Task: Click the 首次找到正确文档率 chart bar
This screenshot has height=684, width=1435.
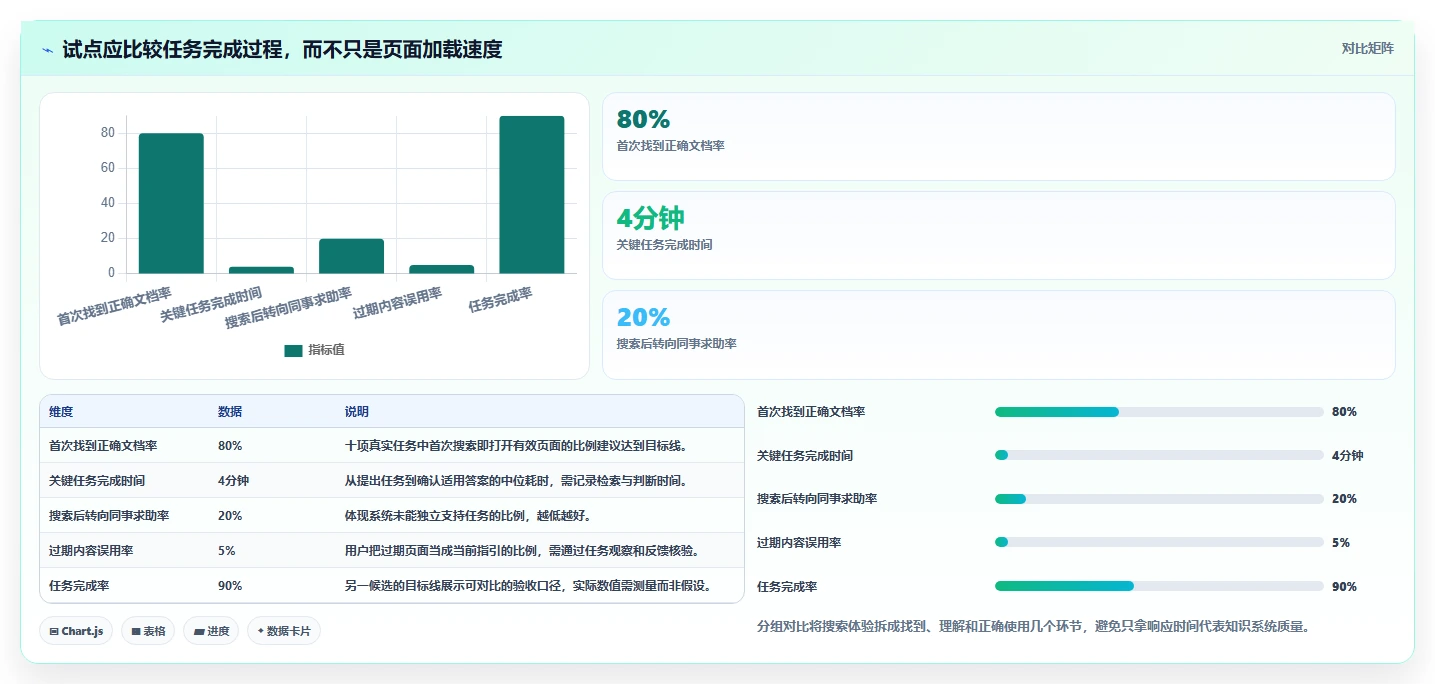Action: click(x=171, y=203)
